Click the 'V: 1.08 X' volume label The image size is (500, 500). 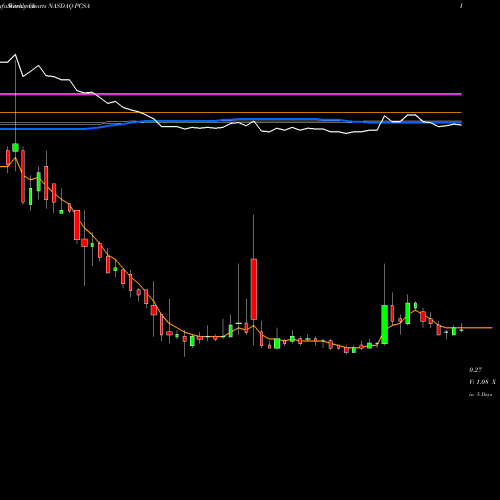[482, 382]
